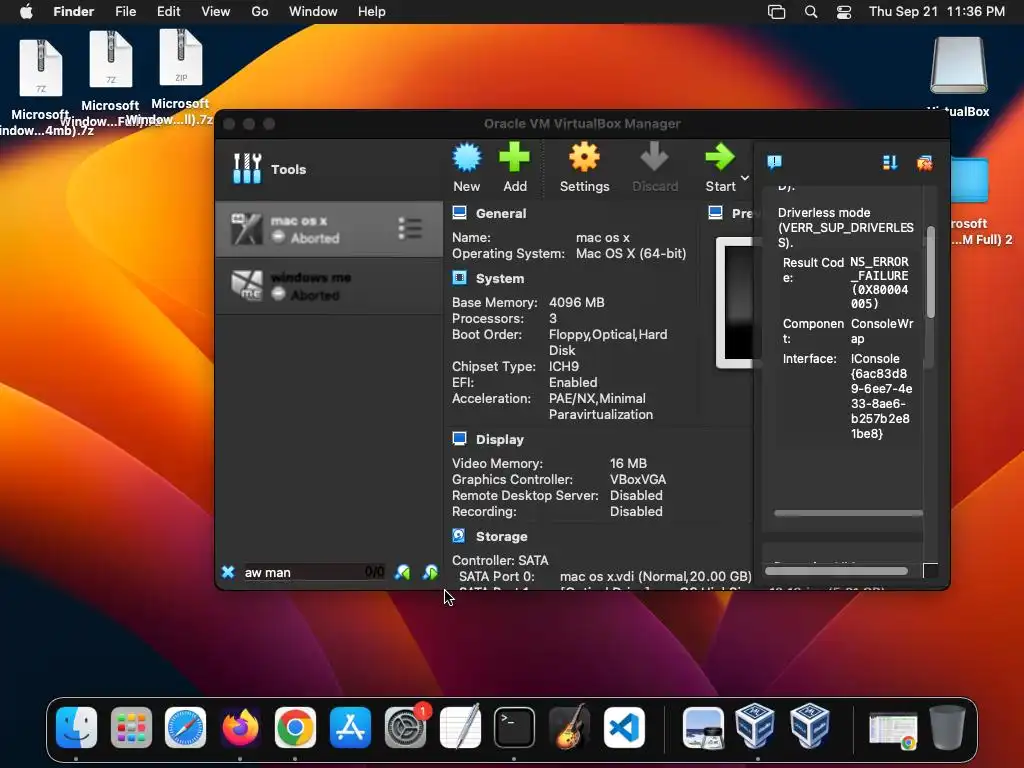
Task: Close the VM search bar with X
Action: coord(228,572)
